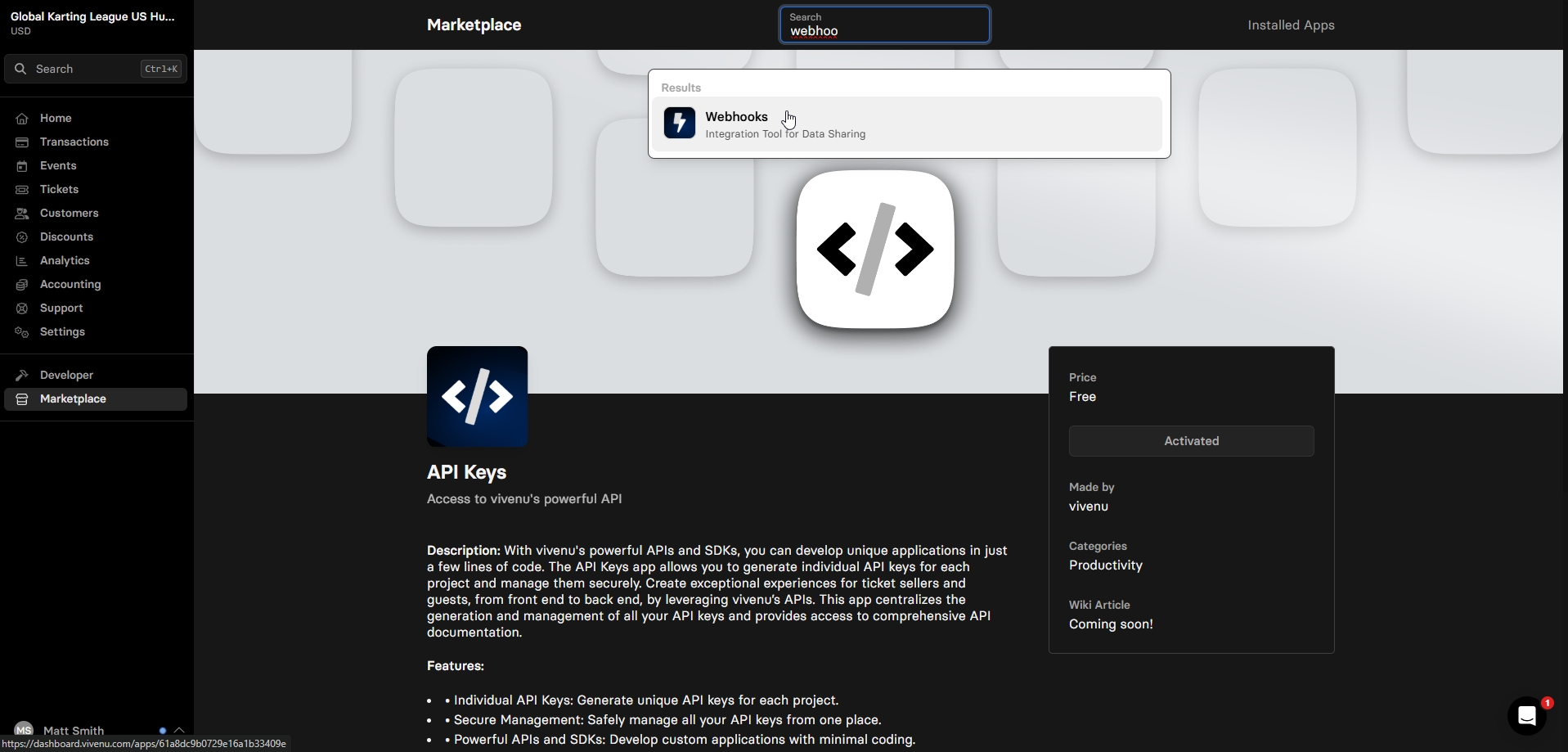The height and width of the screenshot is (752, 1568).
Task: Click the Tickets icon in sidebar
Action: pyautogui.click(x=22, y=190)
